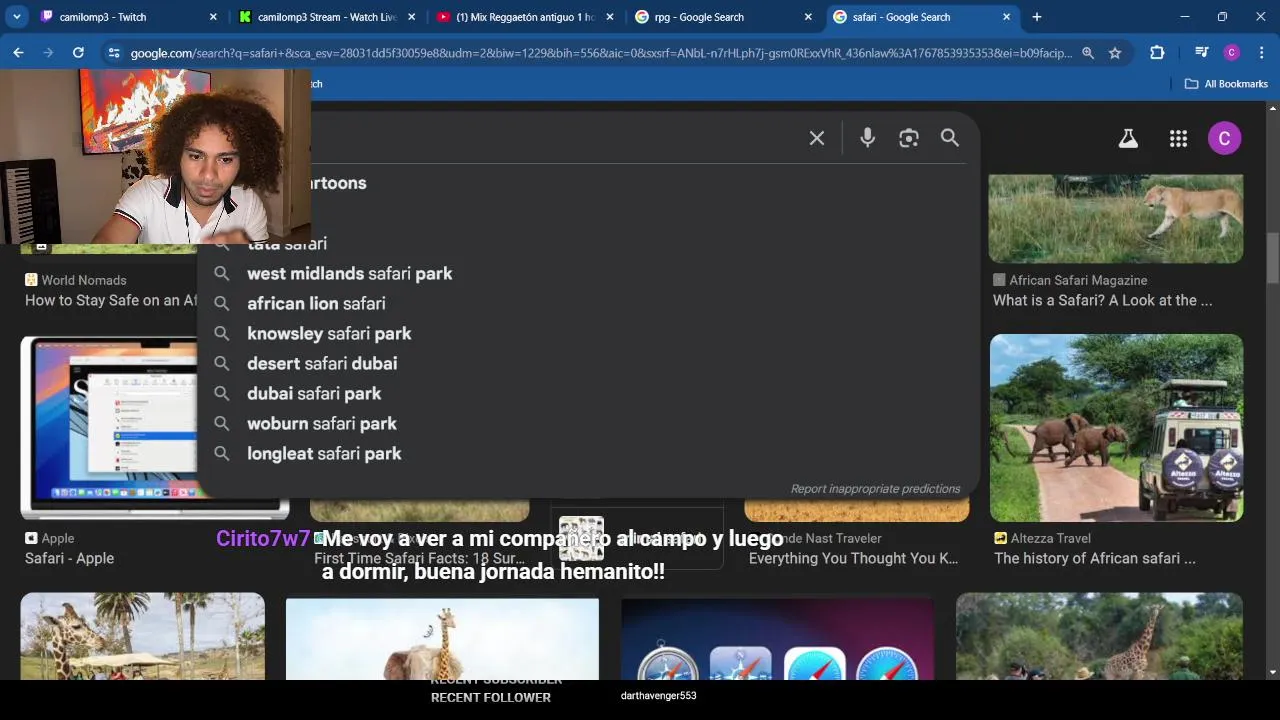The height and width of the screenshot is (720, 1280).
Task: Open What is a Safari? article link
Action: 1102,301
